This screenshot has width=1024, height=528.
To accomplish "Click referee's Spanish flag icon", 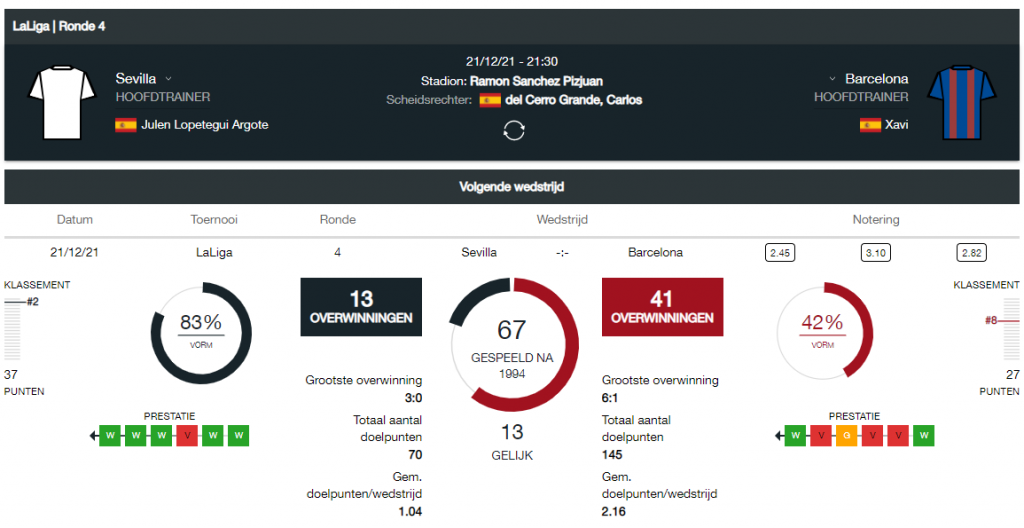I will pos(490,100).
